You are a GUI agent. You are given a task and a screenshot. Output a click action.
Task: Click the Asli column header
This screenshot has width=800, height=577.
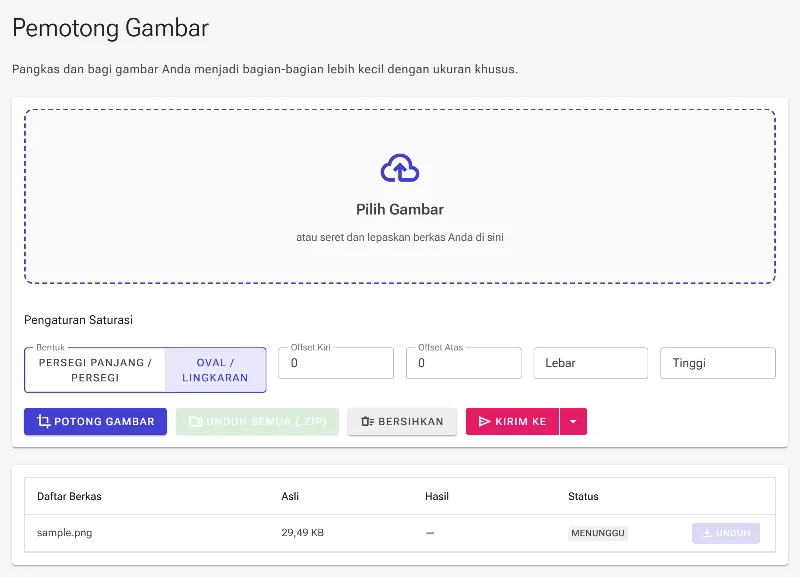(290, 496)
